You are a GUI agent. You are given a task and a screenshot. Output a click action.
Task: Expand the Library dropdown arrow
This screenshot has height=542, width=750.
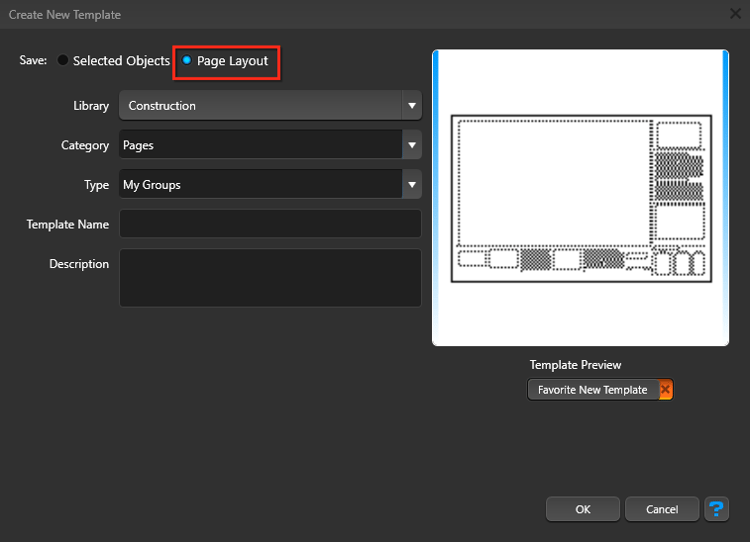click(x=411, y=106)
